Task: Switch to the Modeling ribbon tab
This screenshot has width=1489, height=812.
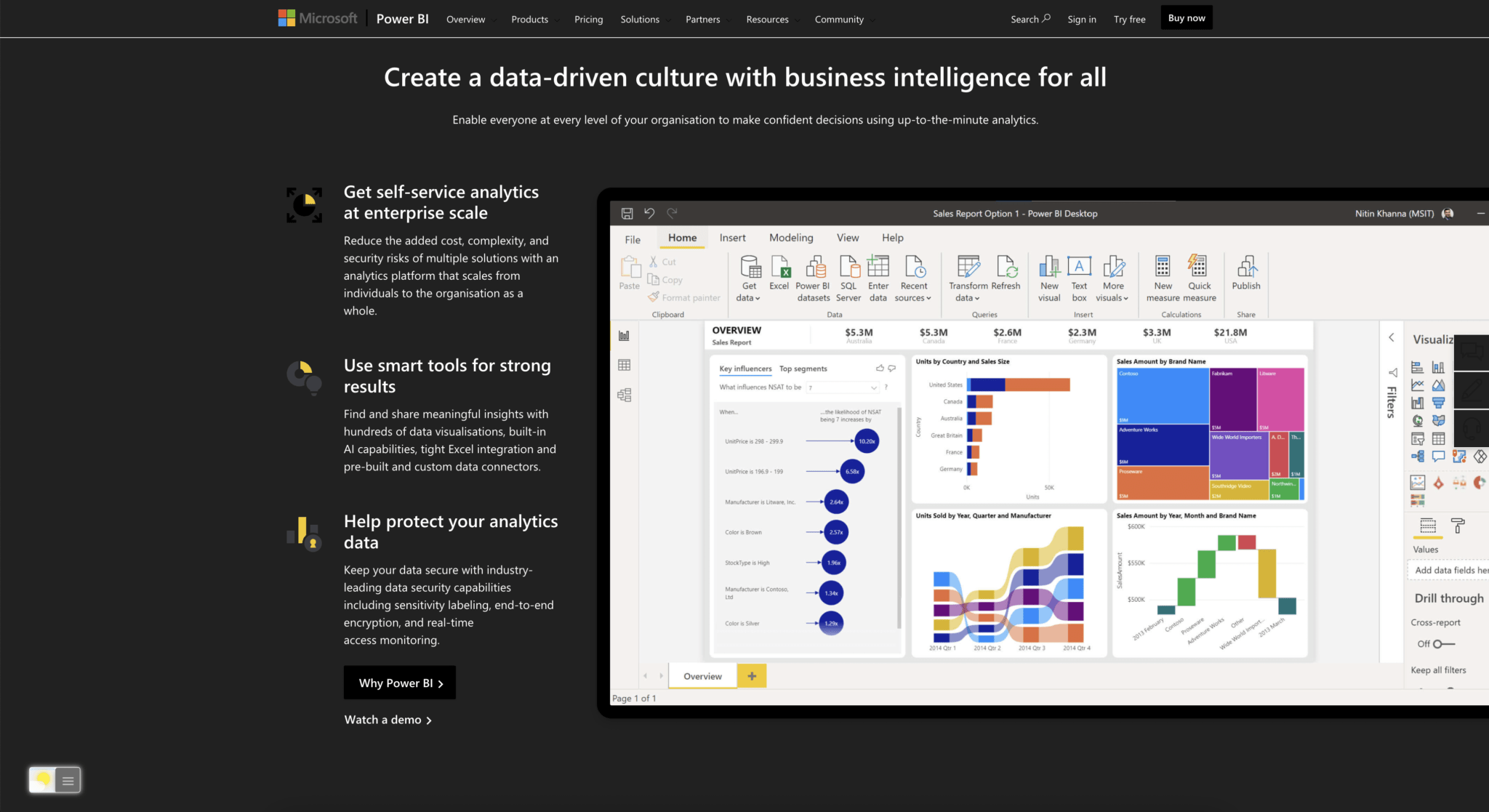Action: pyautogui.click(x=791, y=238)
